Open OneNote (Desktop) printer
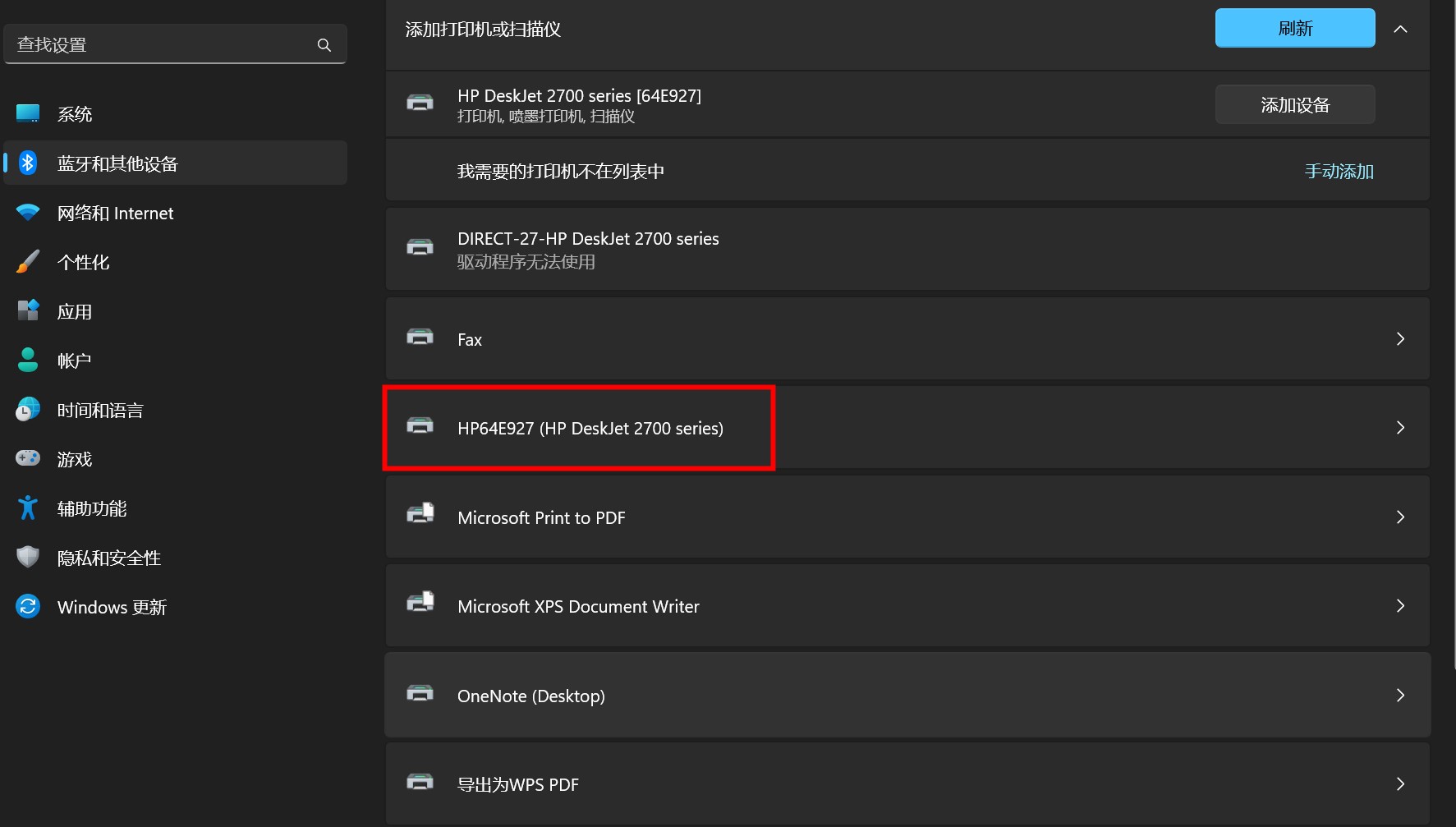Viewport: 1456px width, 827px height. pos(907,695)
